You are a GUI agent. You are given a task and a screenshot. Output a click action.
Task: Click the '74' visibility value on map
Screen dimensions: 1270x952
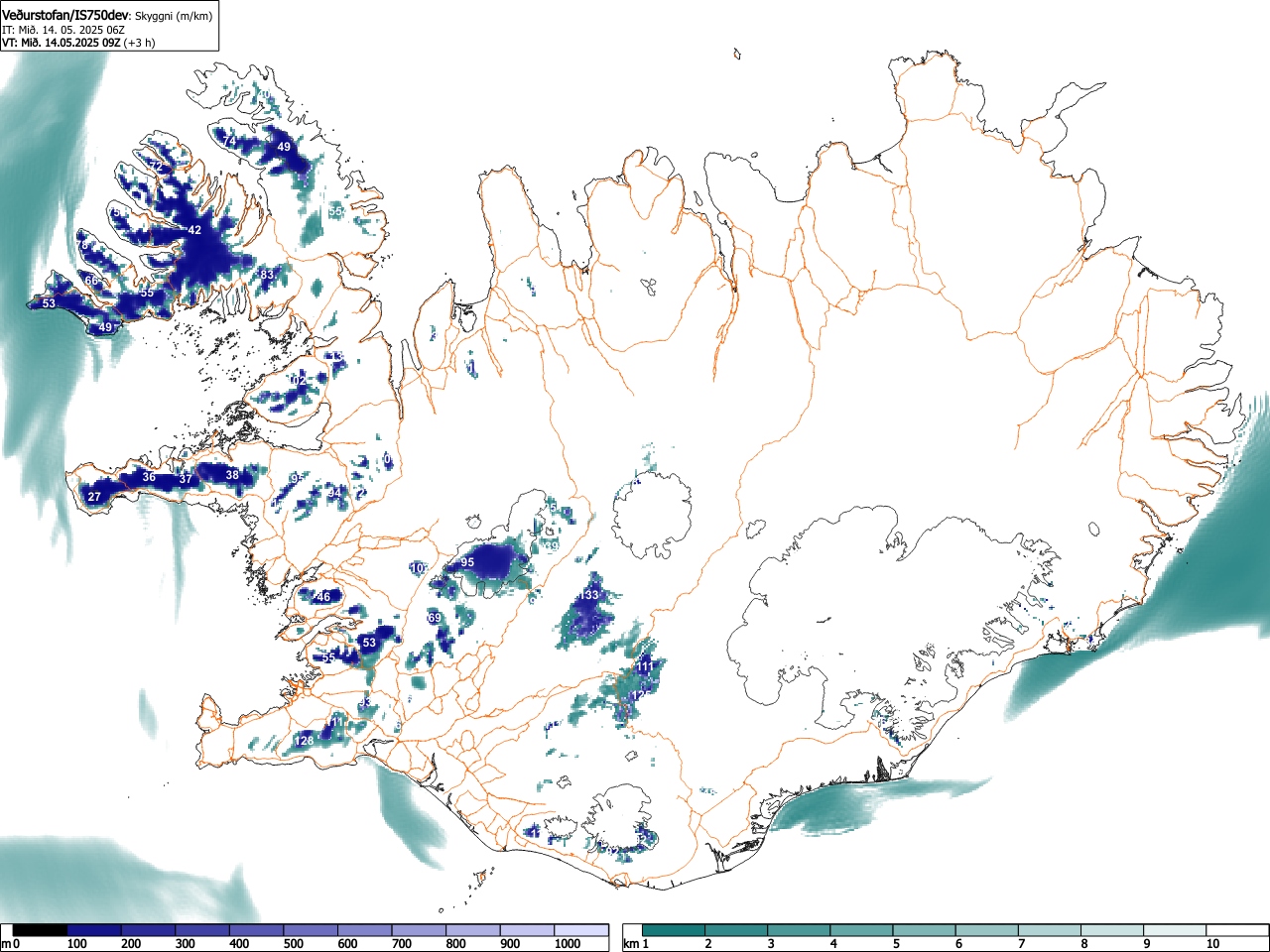(x=230, y=143)
